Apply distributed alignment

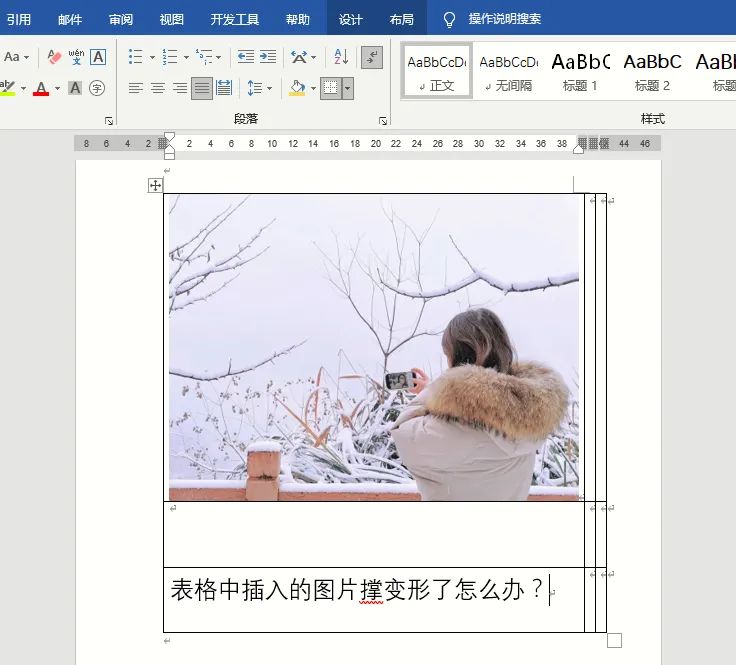click(224, 88)
